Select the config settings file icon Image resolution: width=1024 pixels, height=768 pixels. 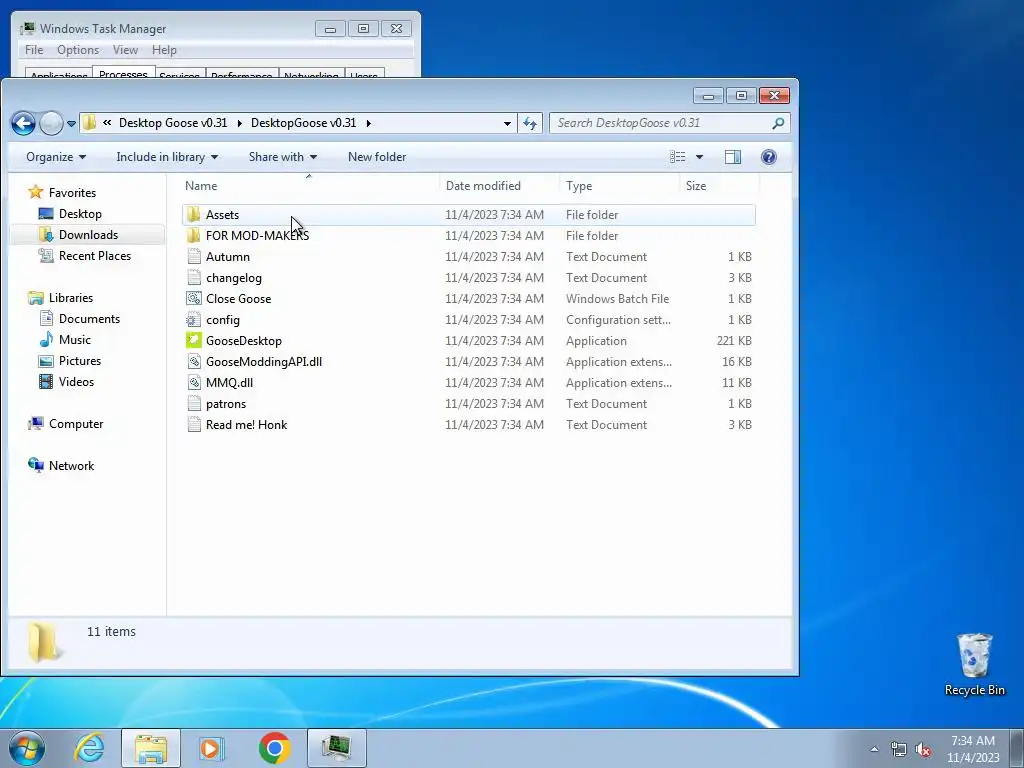tap(194, 319)
